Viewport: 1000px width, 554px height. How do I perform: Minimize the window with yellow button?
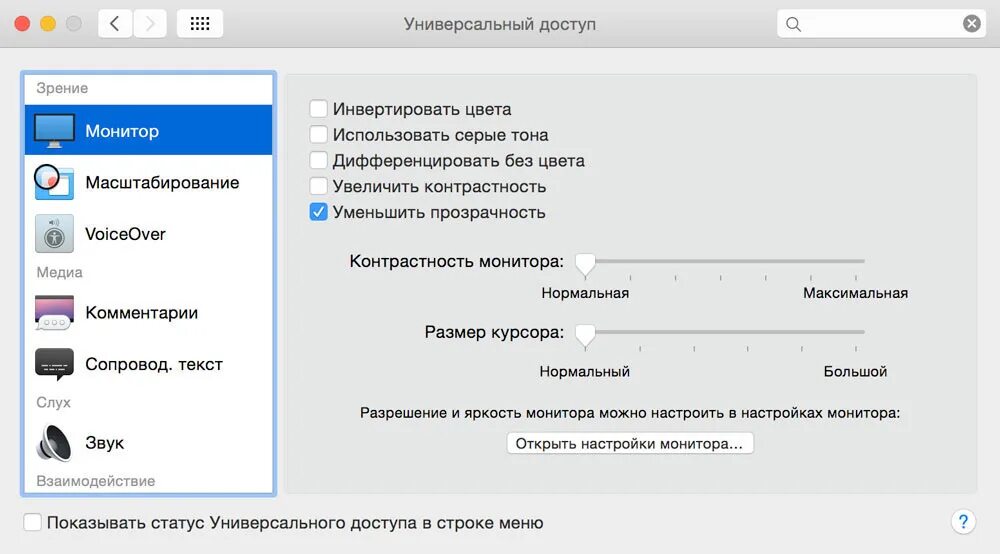[x=48, y=24]
